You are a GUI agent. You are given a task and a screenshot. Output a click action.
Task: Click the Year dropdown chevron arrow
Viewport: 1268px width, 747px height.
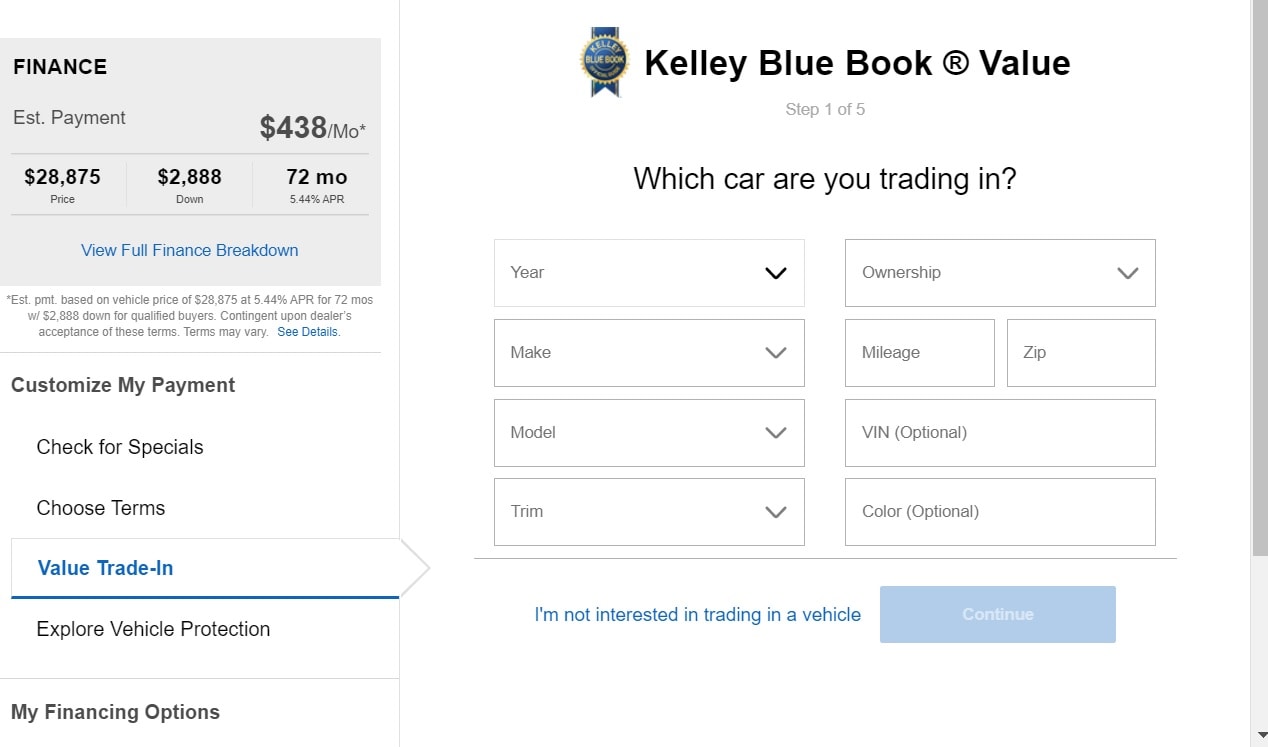(x=776, y=273)
